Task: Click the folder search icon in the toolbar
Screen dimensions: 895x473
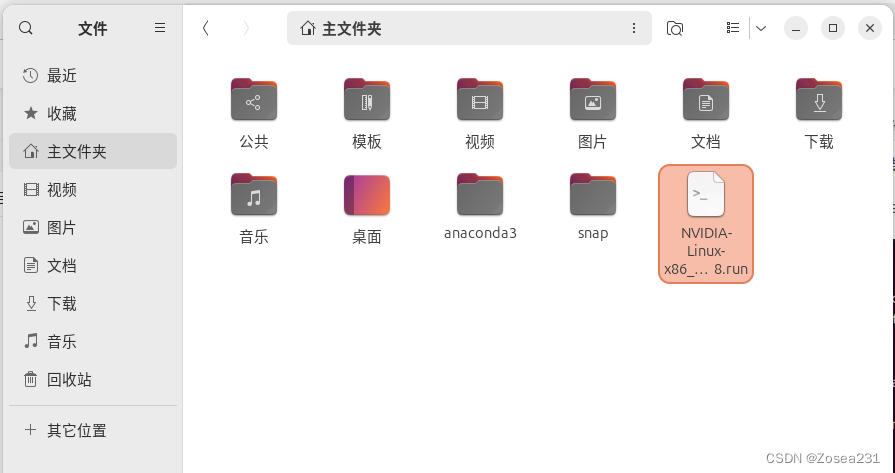Action: pyautogui.click(x=675, y=29)
